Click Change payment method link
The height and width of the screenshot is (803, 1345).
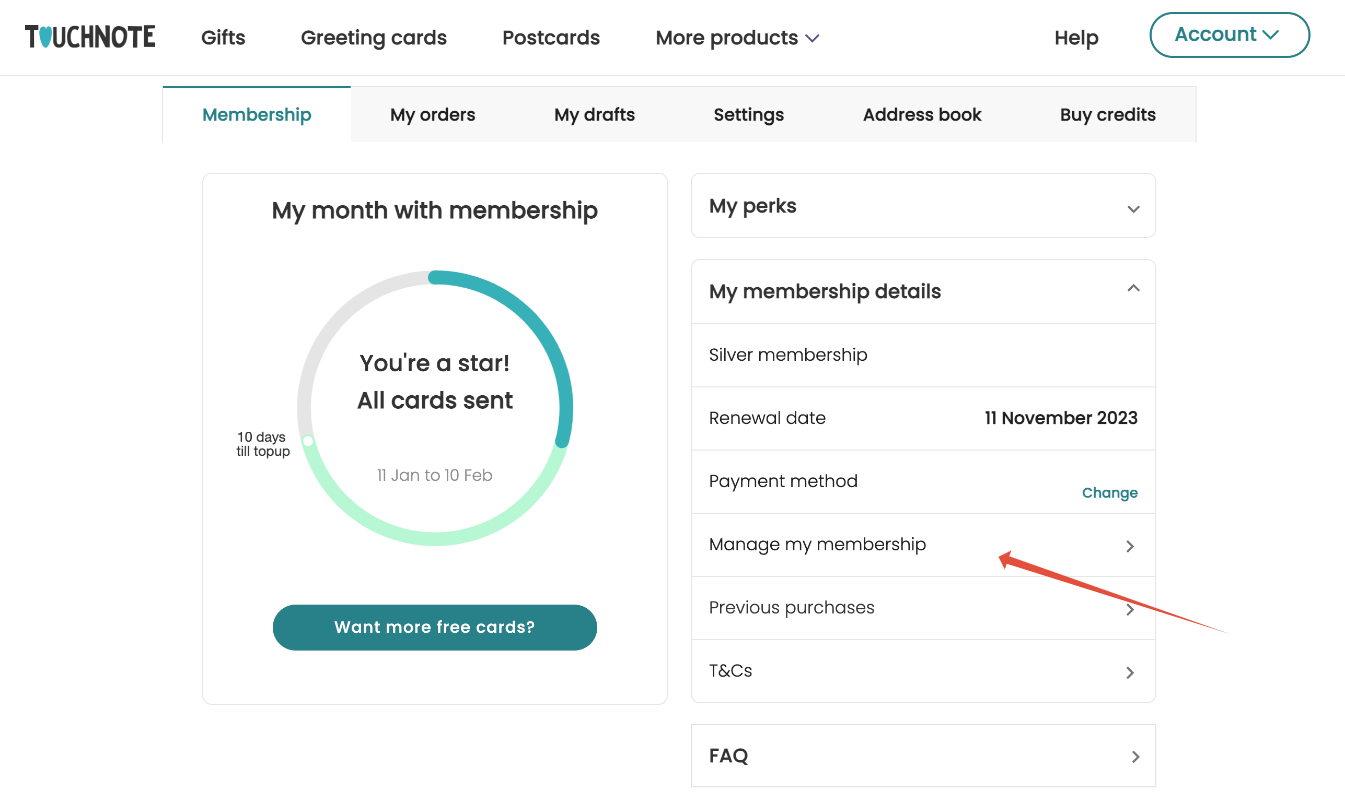(x=1109, y=493)
